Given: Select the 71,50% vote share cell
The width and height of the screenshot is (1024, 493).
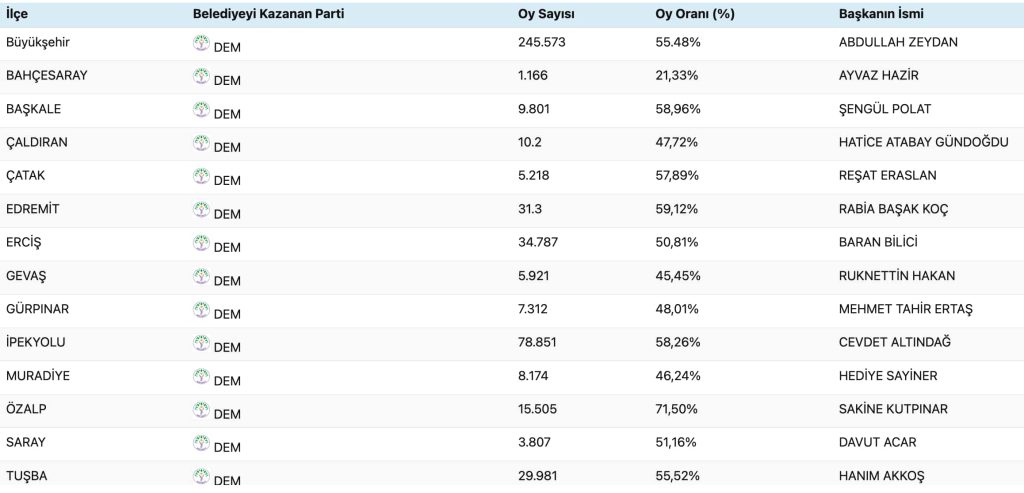Looking at the screenshot, I should click(670, 409).
